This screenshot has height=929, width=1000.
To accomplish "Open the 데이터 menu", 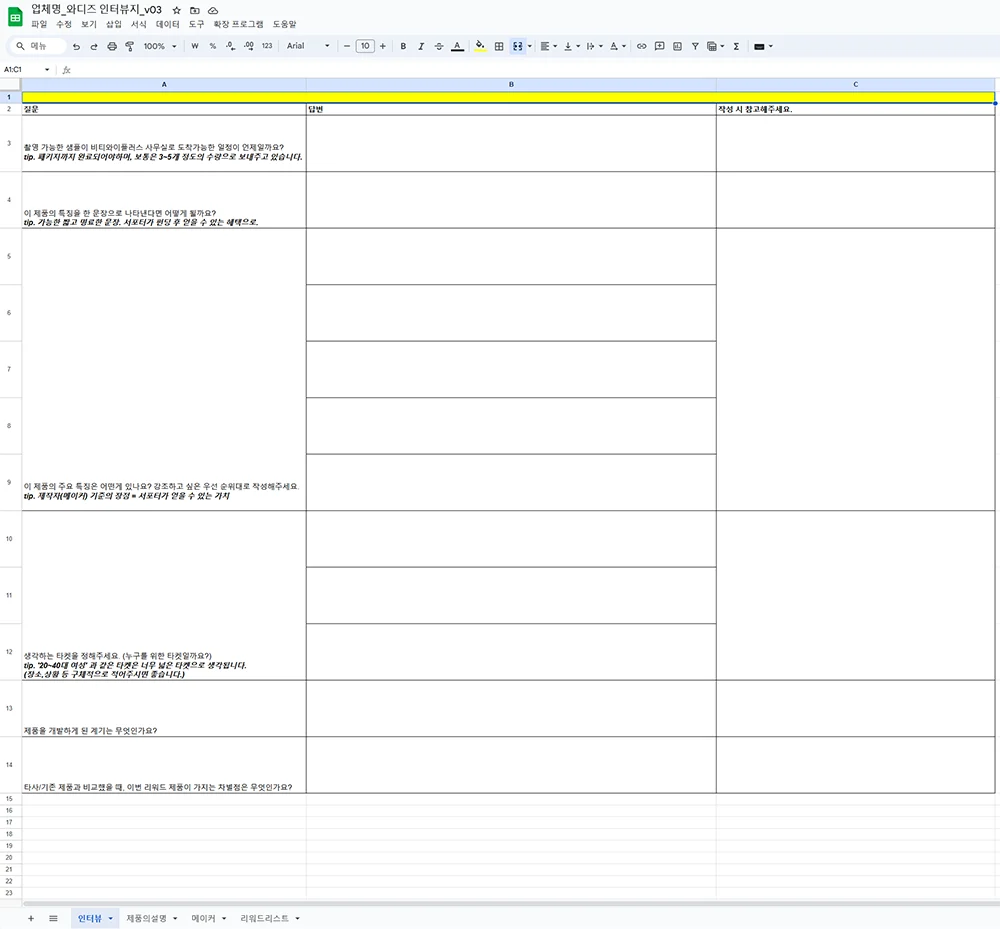I will [x=168, y=23].
